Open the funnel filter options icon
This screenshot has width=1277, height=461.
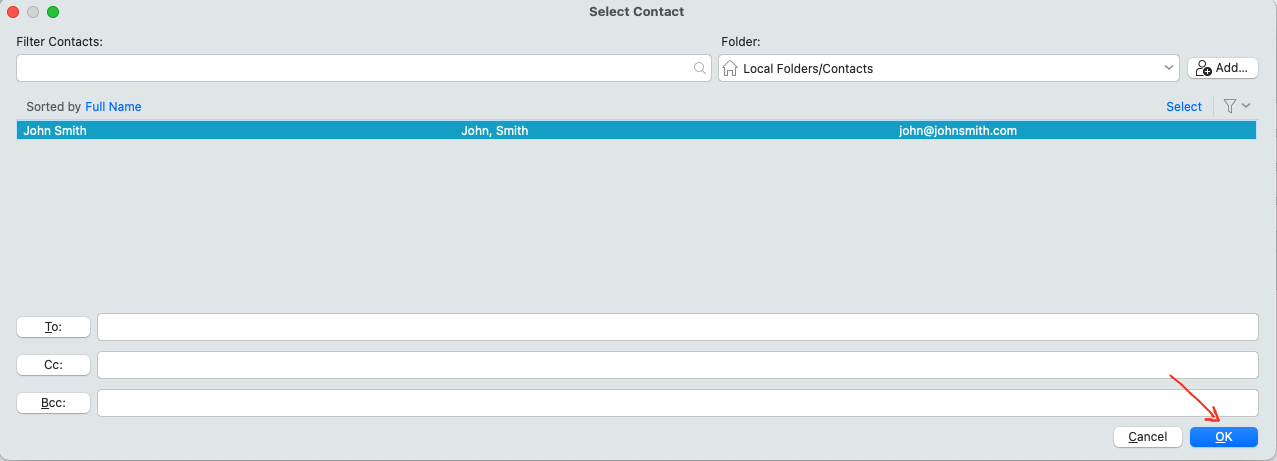[1230, 106]
